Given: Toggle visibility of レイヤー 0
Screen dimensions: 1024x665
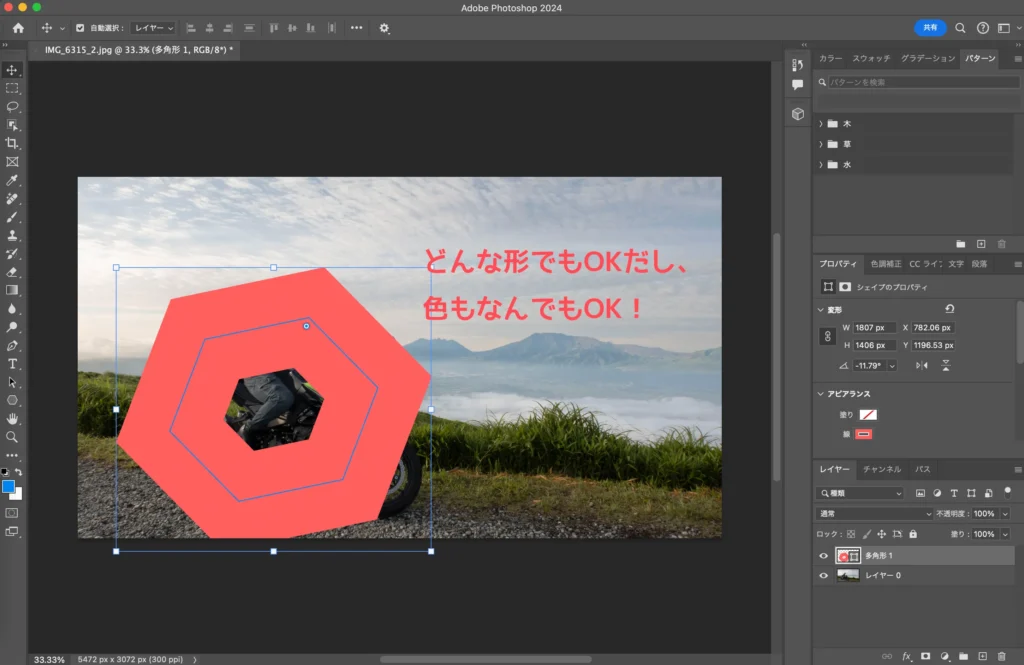Looking at the screenshot, I should 824,576.
